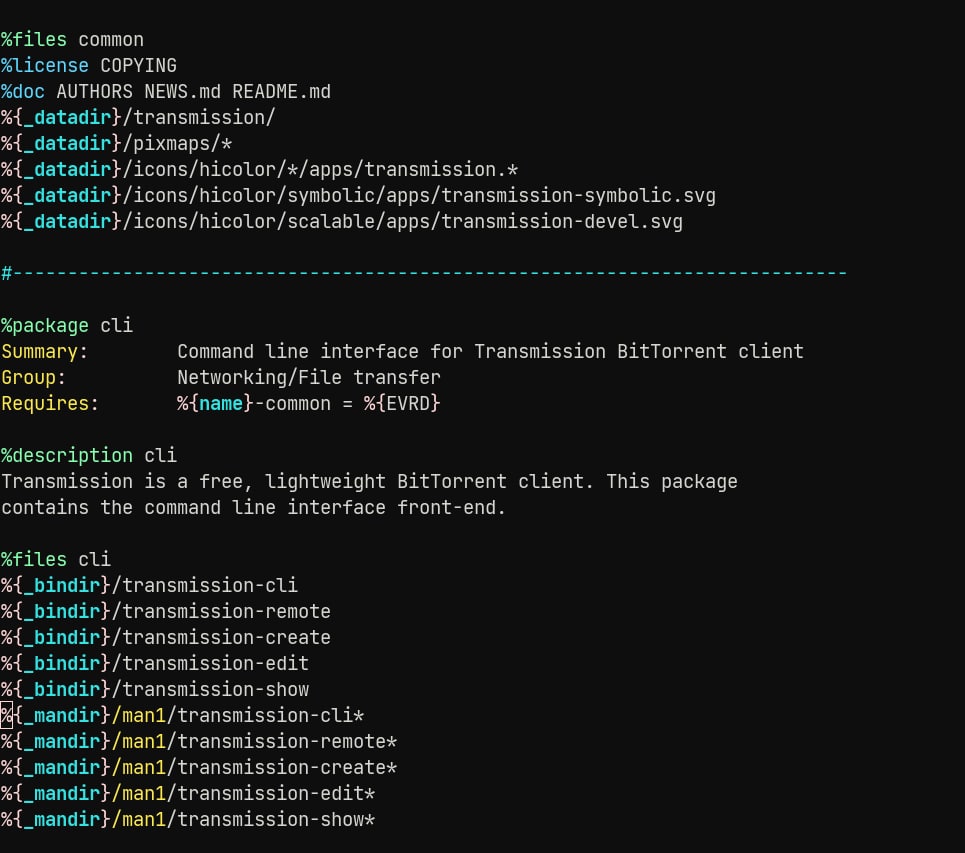The height and width of the screenshot is (853, 965).
Task: Click 'Transmission is a free, lightweight' line
Action: pos(369,481)
